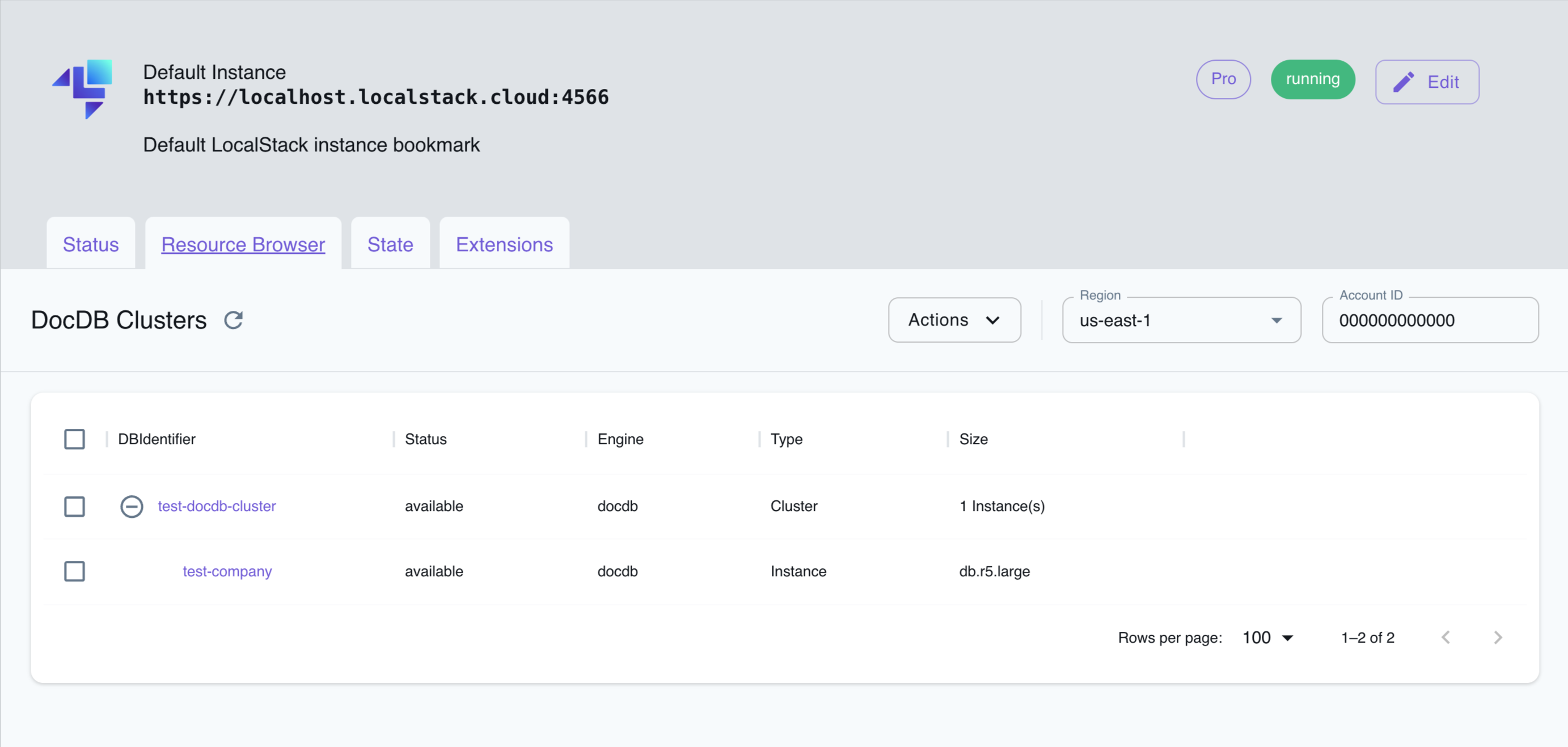The image size is (1568, 747).
Task: Click the next page arrow button
Action: (x=1498, y=637)
